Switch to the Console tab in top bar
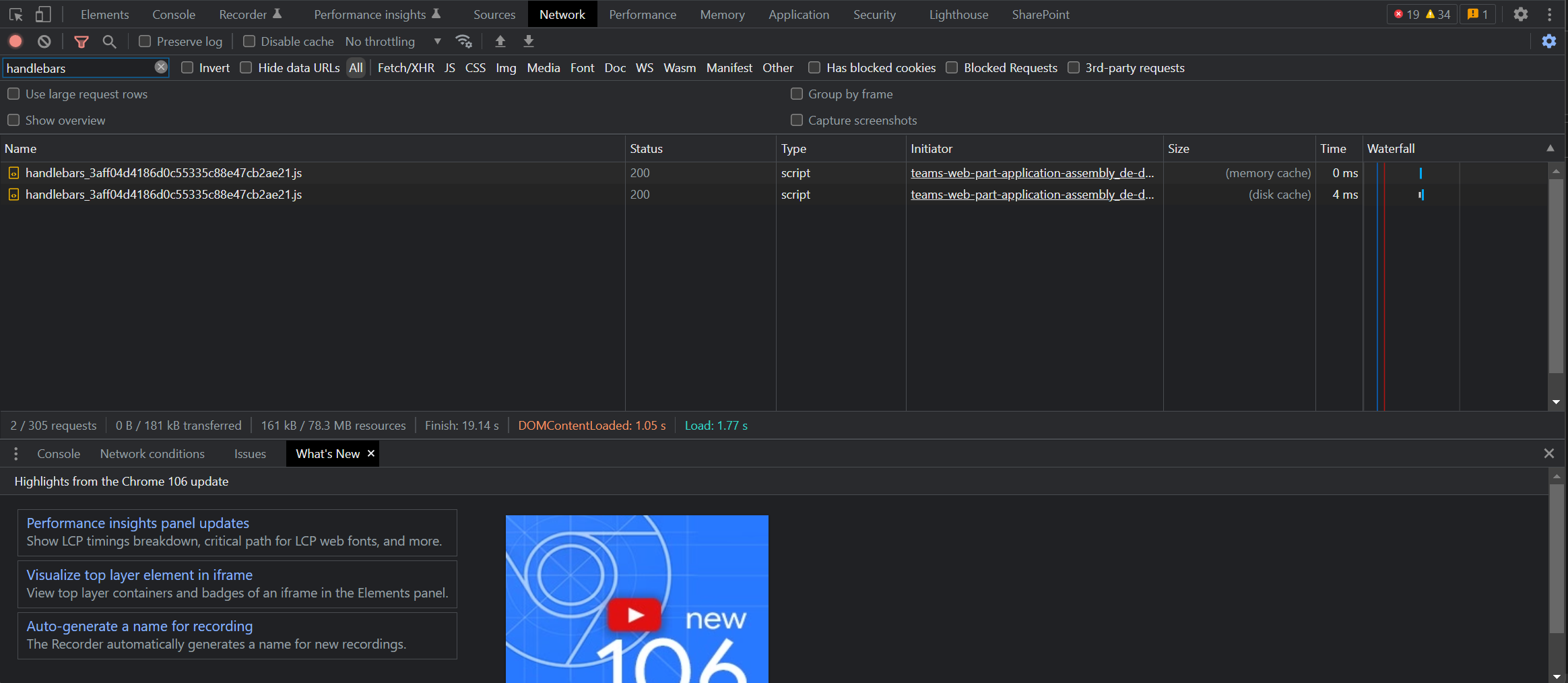The height and width of the screenshot is (683, 1568). pyautogui.click(x=174, y=14)
